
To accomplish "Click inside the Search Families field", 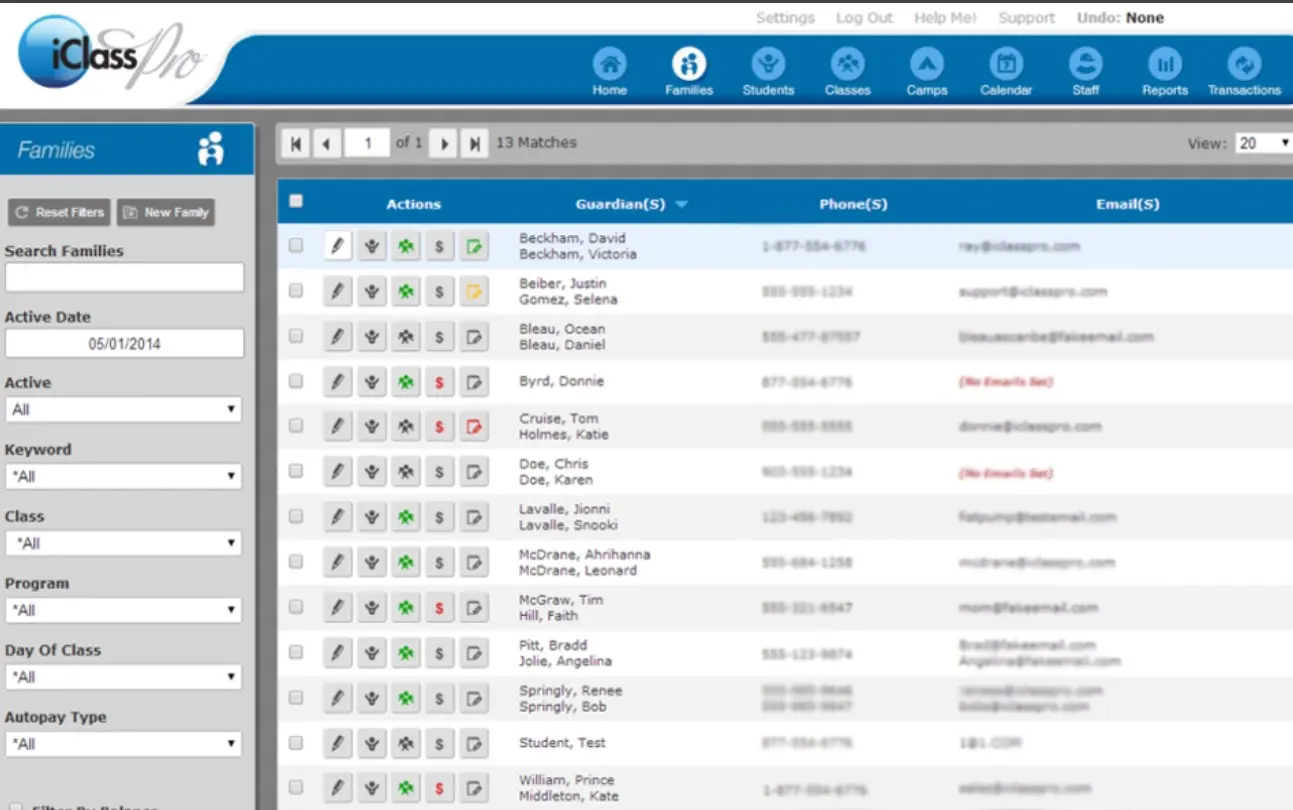I will pyautogui.click(x=124, y=277).
